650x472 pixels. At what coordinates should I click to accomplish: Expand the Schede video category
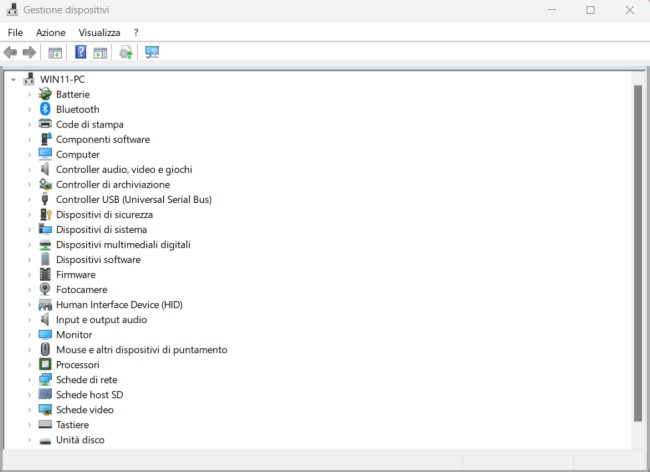point(29,410)
